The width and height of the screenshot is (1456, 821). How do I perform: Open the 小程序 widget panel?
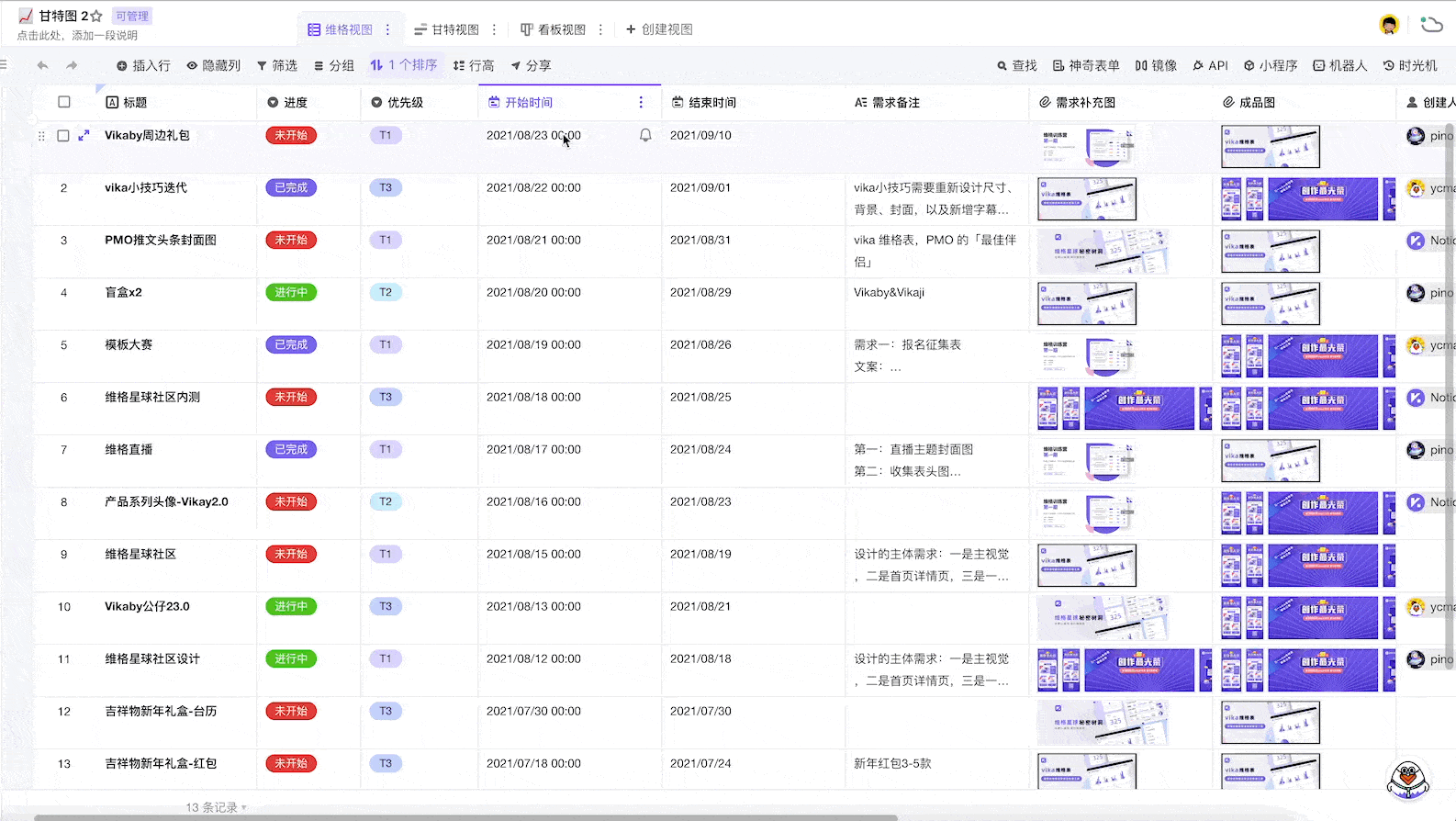pyautogui.click(x=1270, y=65)
